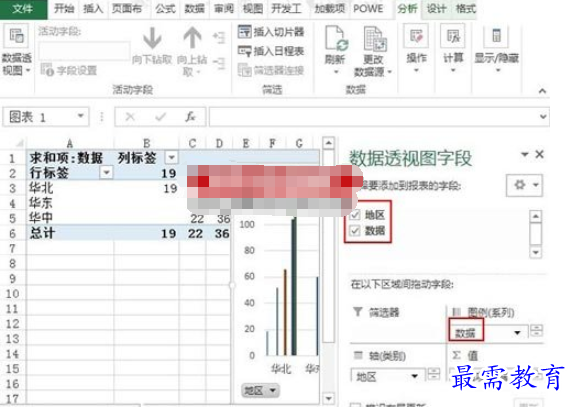Open the 列标签 filter dropdown
This screenshot has height=409, width=573.
tap(171, 158)
